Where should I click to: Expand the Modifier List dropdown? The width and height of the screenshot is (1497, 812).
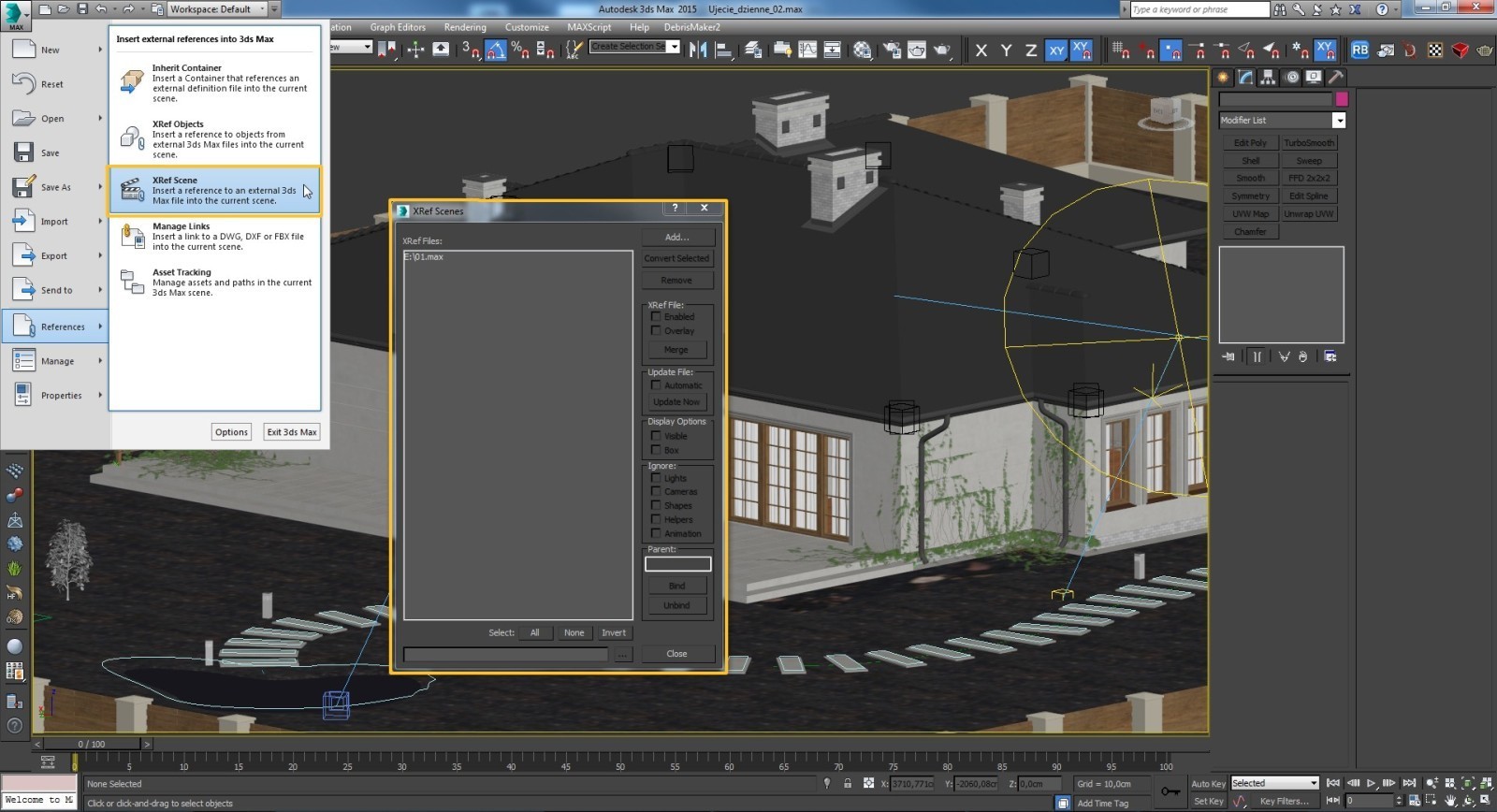pyautogui.click(x=1339, y=120)
